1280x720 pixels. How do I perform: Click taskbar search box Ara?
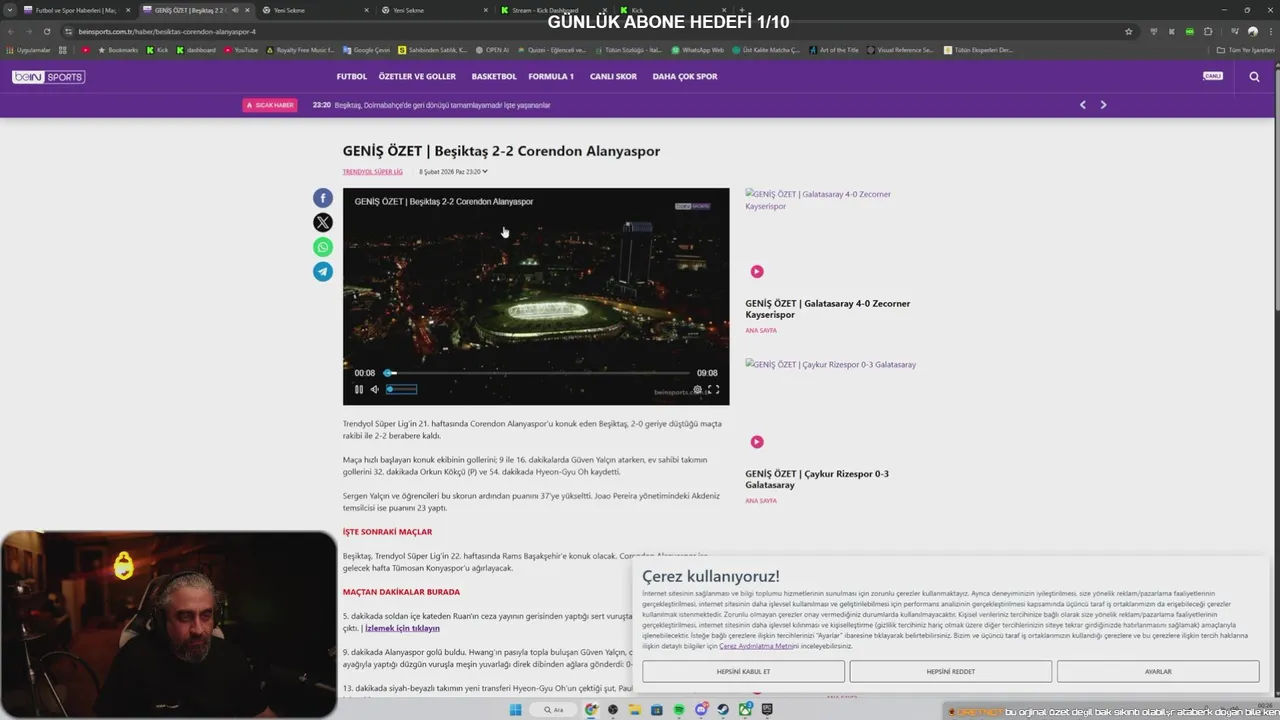(553, 710)
